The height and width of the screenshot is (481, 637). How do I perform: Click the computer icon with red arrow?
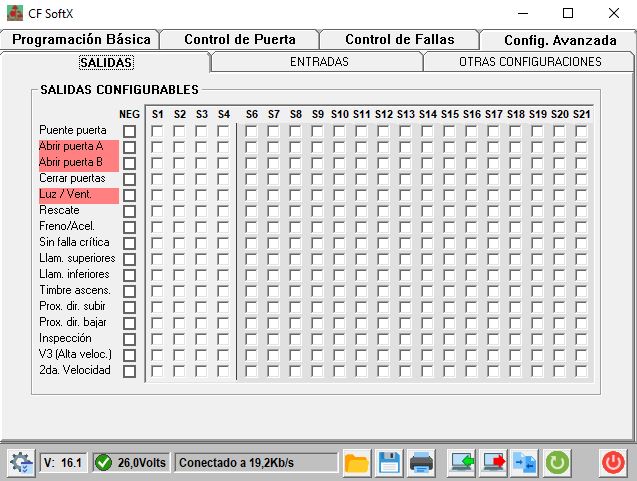pos(493,462)
